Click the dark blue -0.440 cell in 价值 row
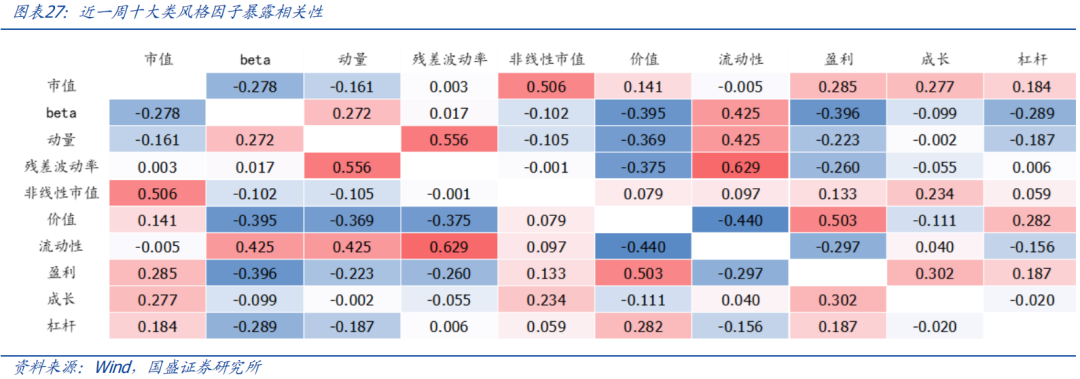The width and height of the screenshot is (1080, 379). [740, 220]
